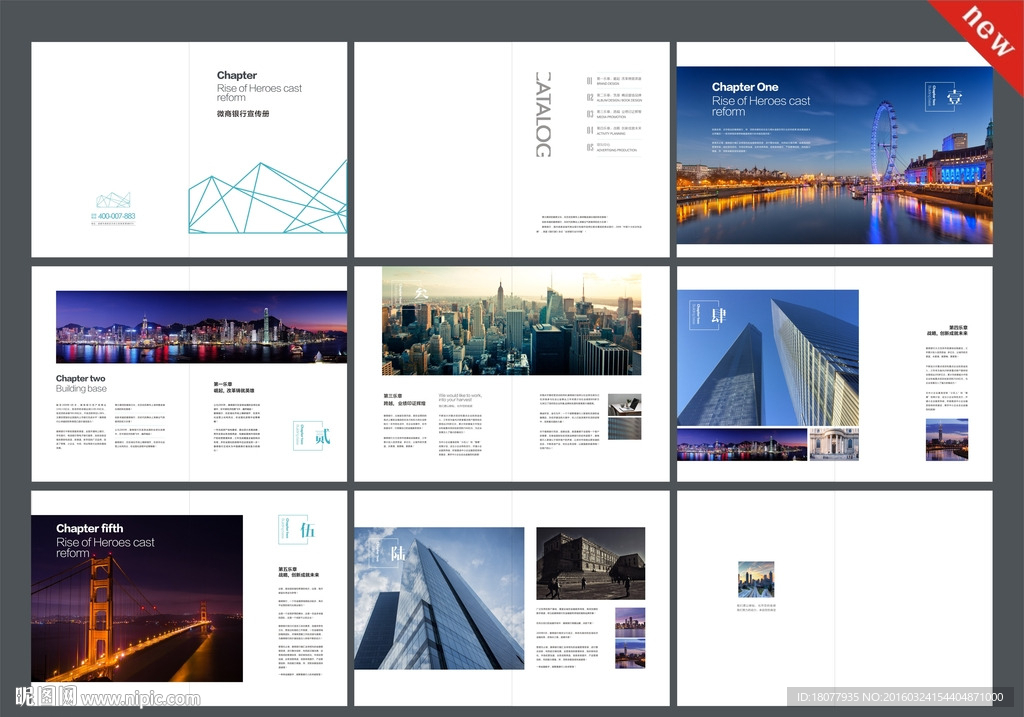Click the vertical CATALOG title
The width and height of the screenshot is (1024, 717).
pos(542,114)
